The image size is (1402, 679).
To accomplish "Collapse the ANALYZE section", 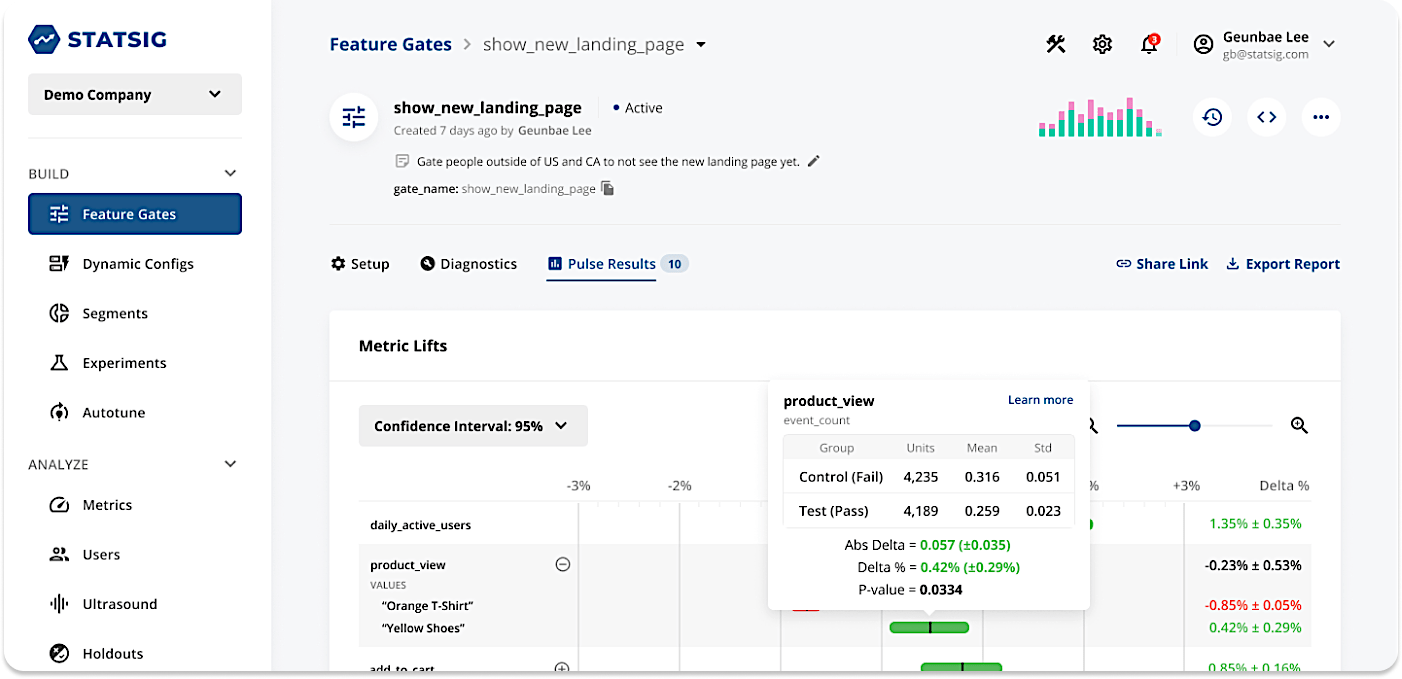I will 230,464.
